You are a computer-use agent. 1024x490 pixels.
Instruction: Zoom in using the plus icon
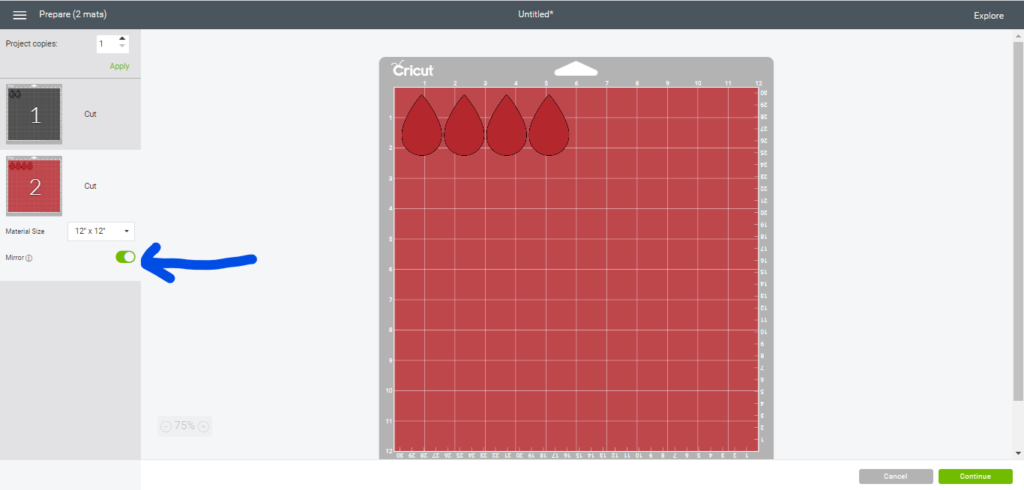tap(204, 426)
